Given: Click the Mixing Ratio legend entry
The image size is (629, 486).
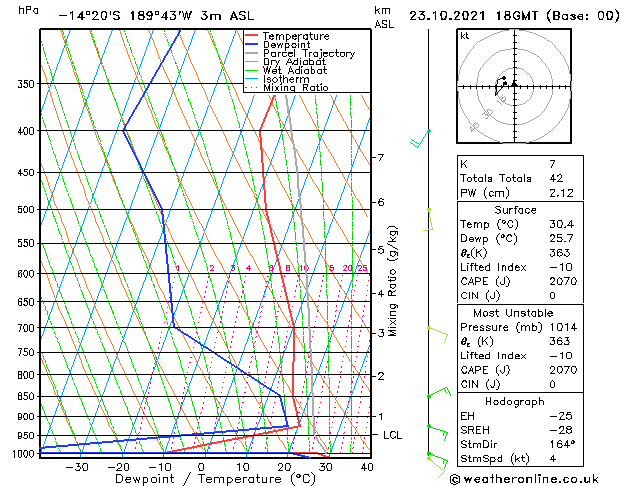Looking at the screenshot, I should [295, 88].
